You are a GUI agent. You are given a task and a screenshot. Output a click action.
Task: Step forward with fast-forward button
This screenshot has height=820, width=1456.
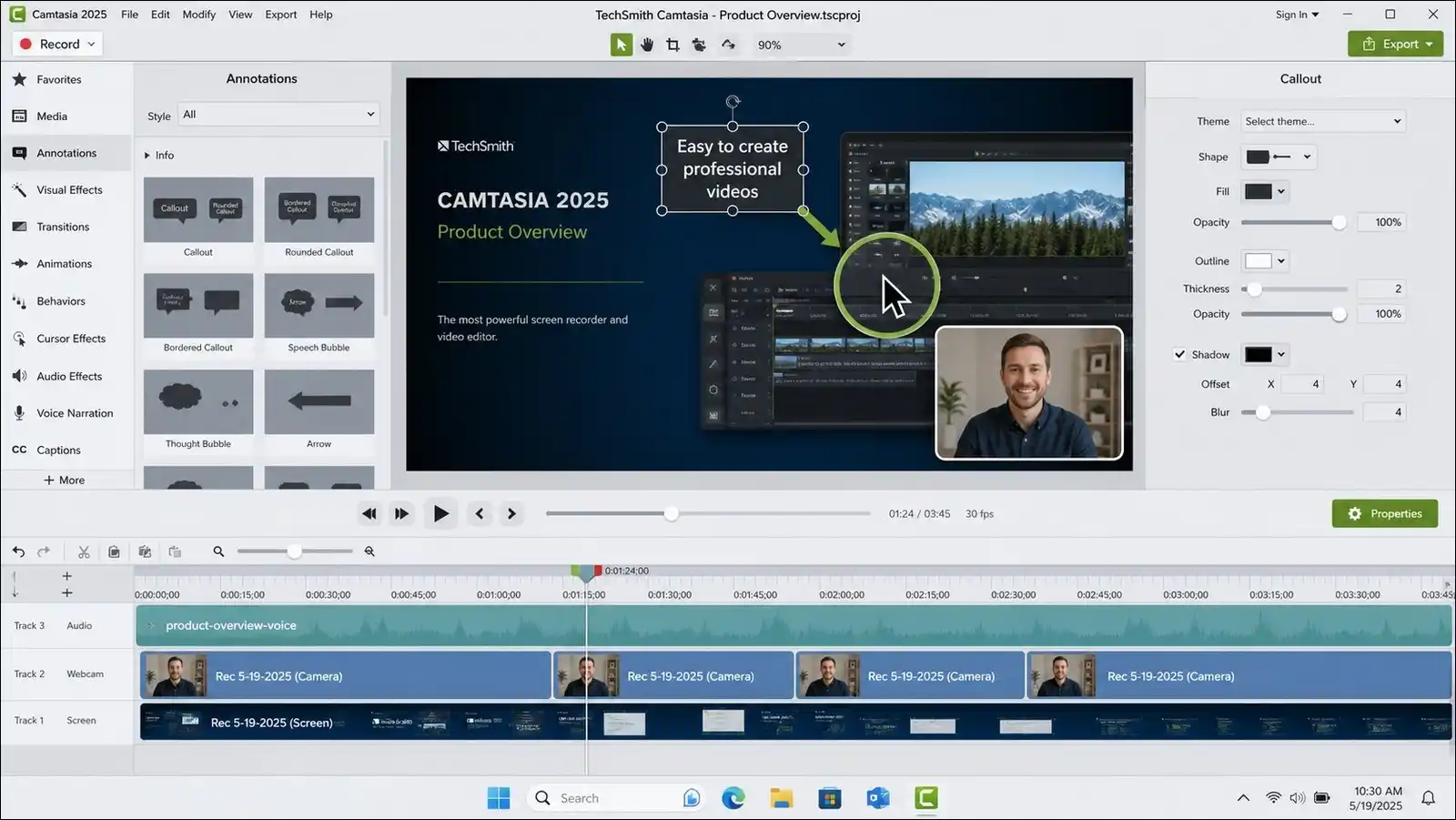click(401, 514)
